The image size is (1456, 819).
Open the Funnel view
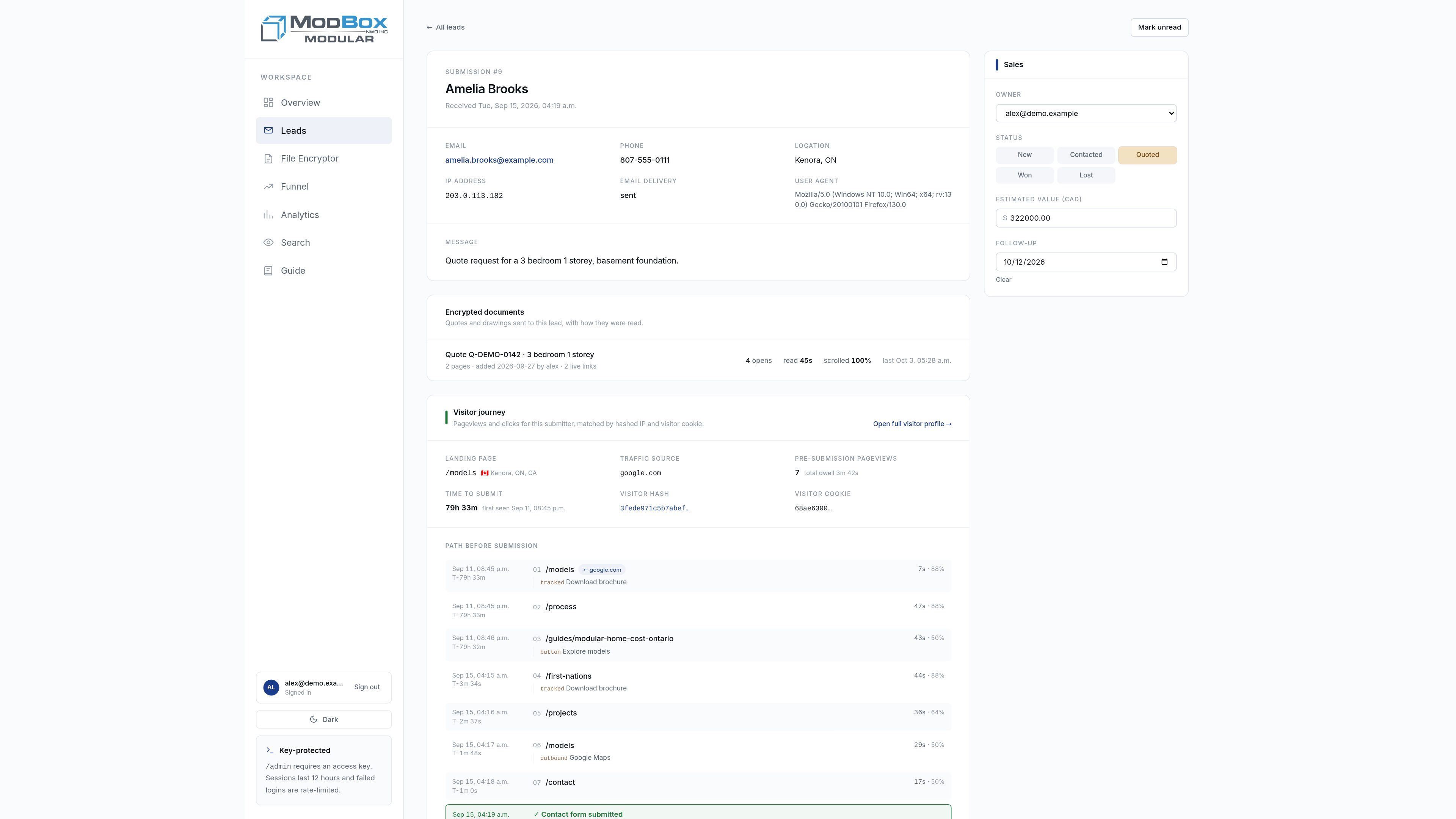324,187
